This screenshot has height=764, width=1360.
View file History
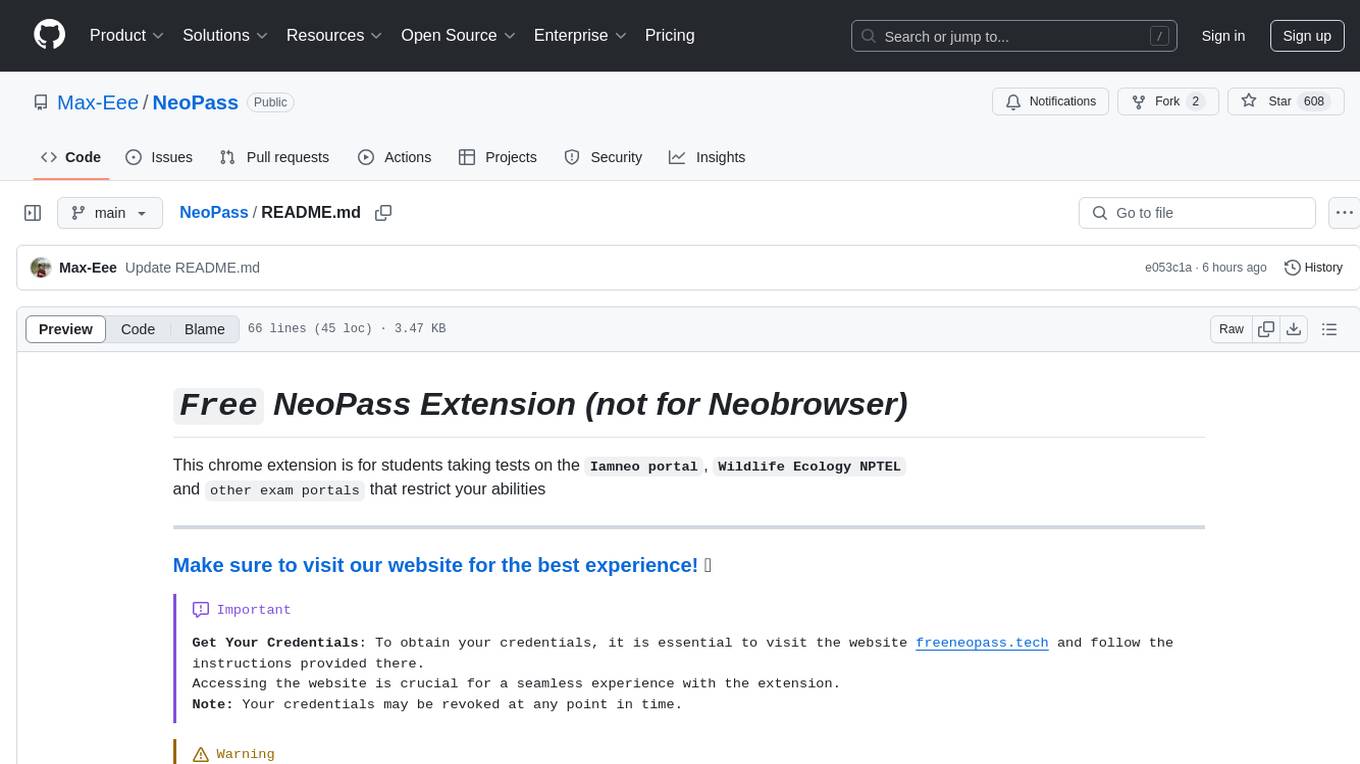coord(1313,268)
